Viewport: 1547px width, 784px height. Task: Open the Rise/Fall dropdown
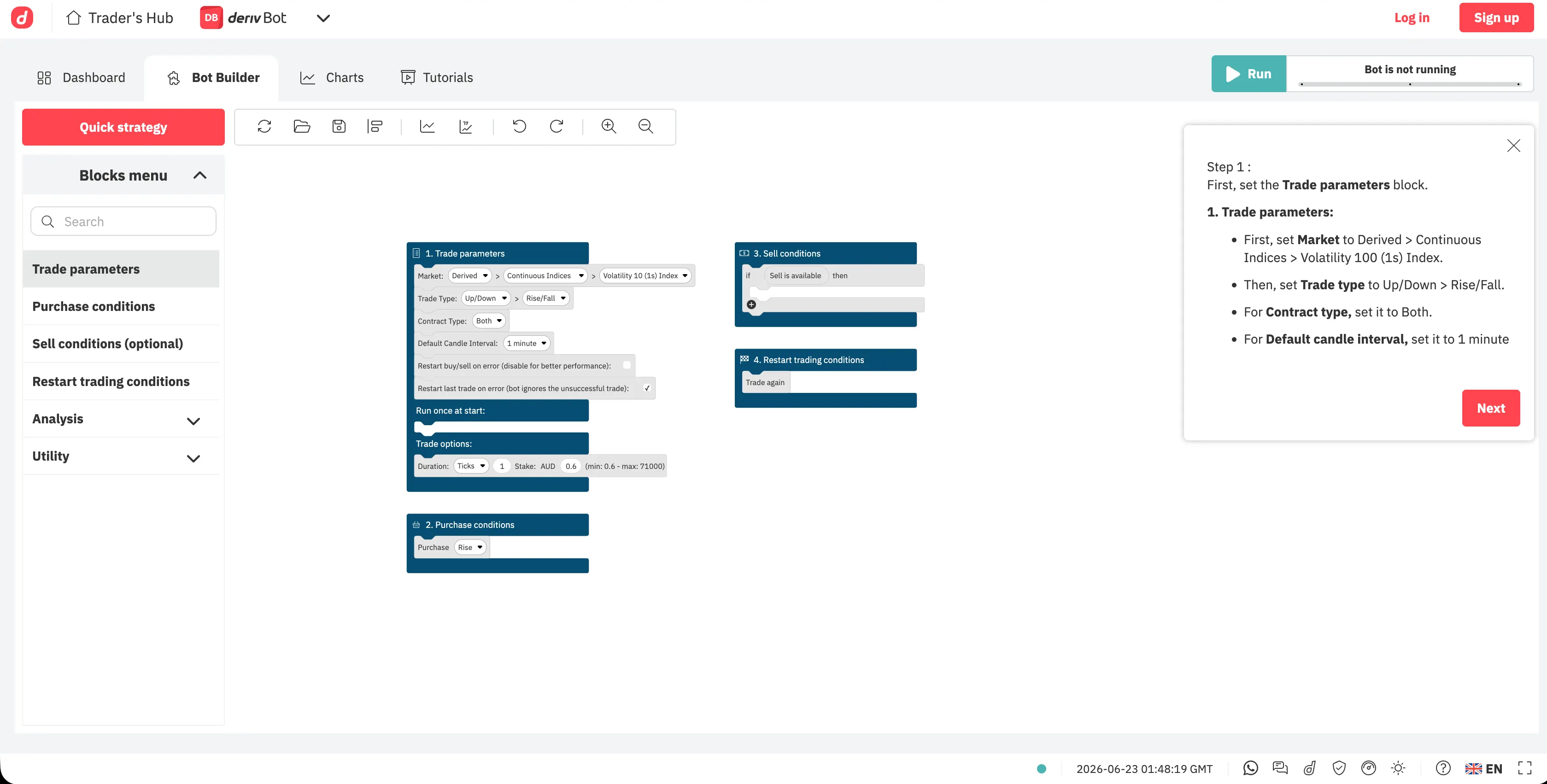point(546,298)
